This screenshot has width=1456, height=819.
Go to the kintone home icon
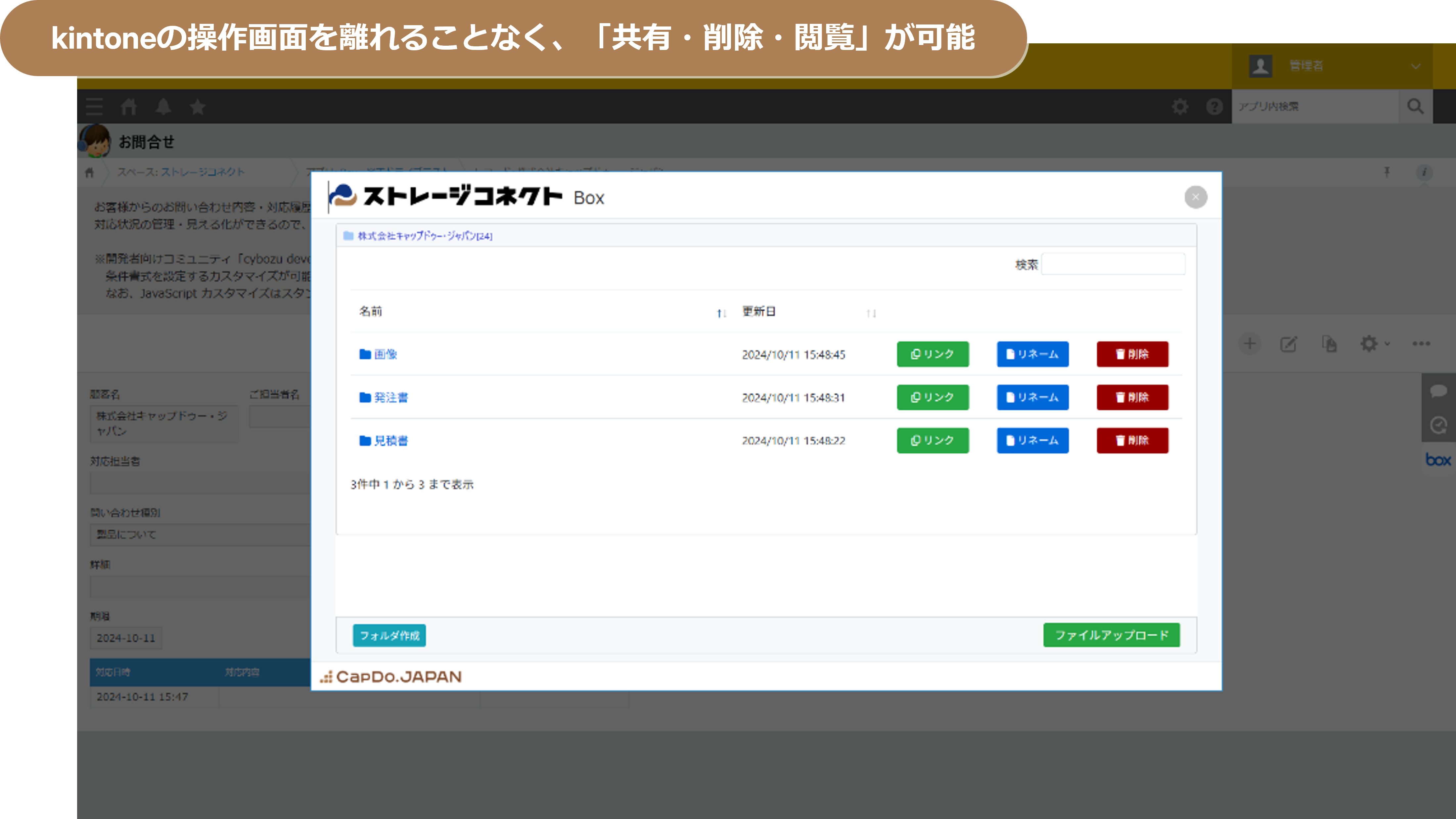tap(129, 106)
